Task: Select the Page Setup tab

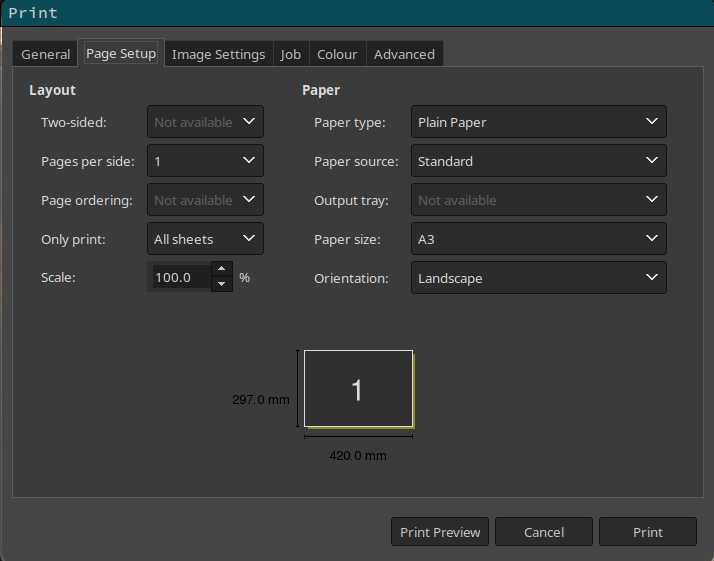Action: (121, 53)
